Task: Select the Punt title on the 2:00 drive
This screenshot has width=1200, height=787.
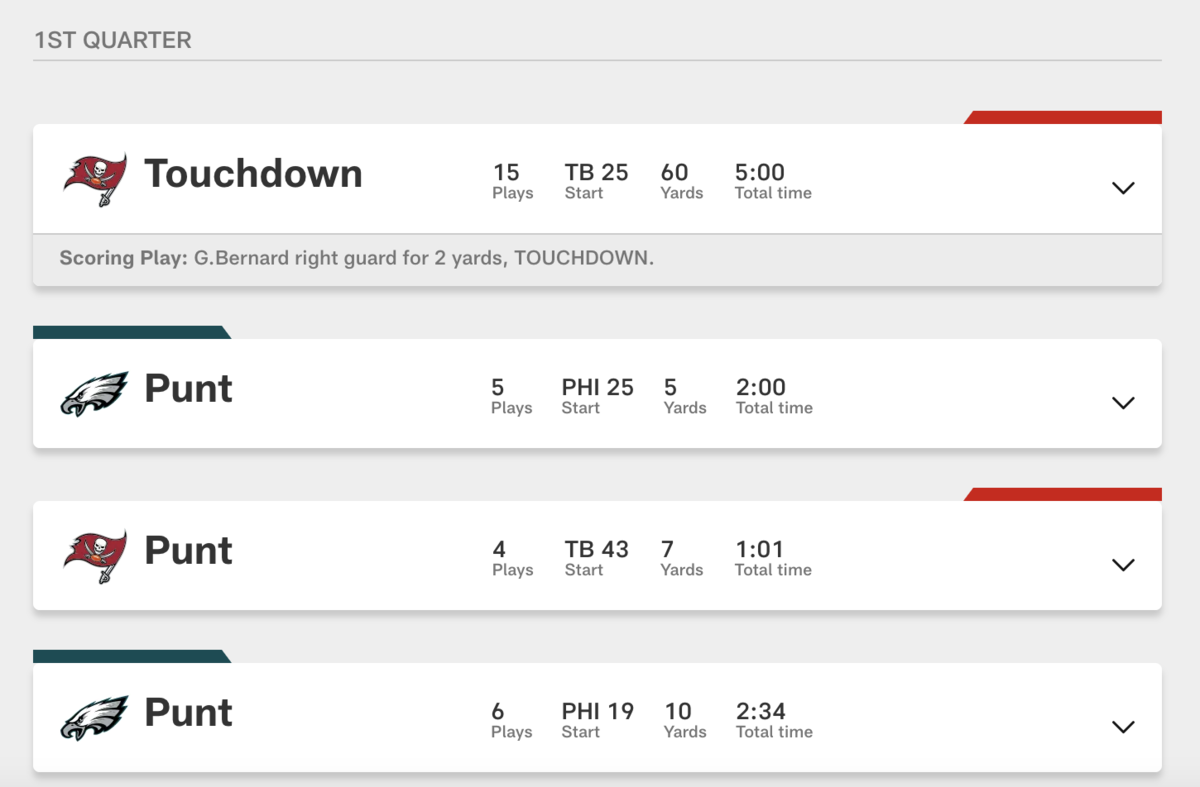Action: click(188, 389)
